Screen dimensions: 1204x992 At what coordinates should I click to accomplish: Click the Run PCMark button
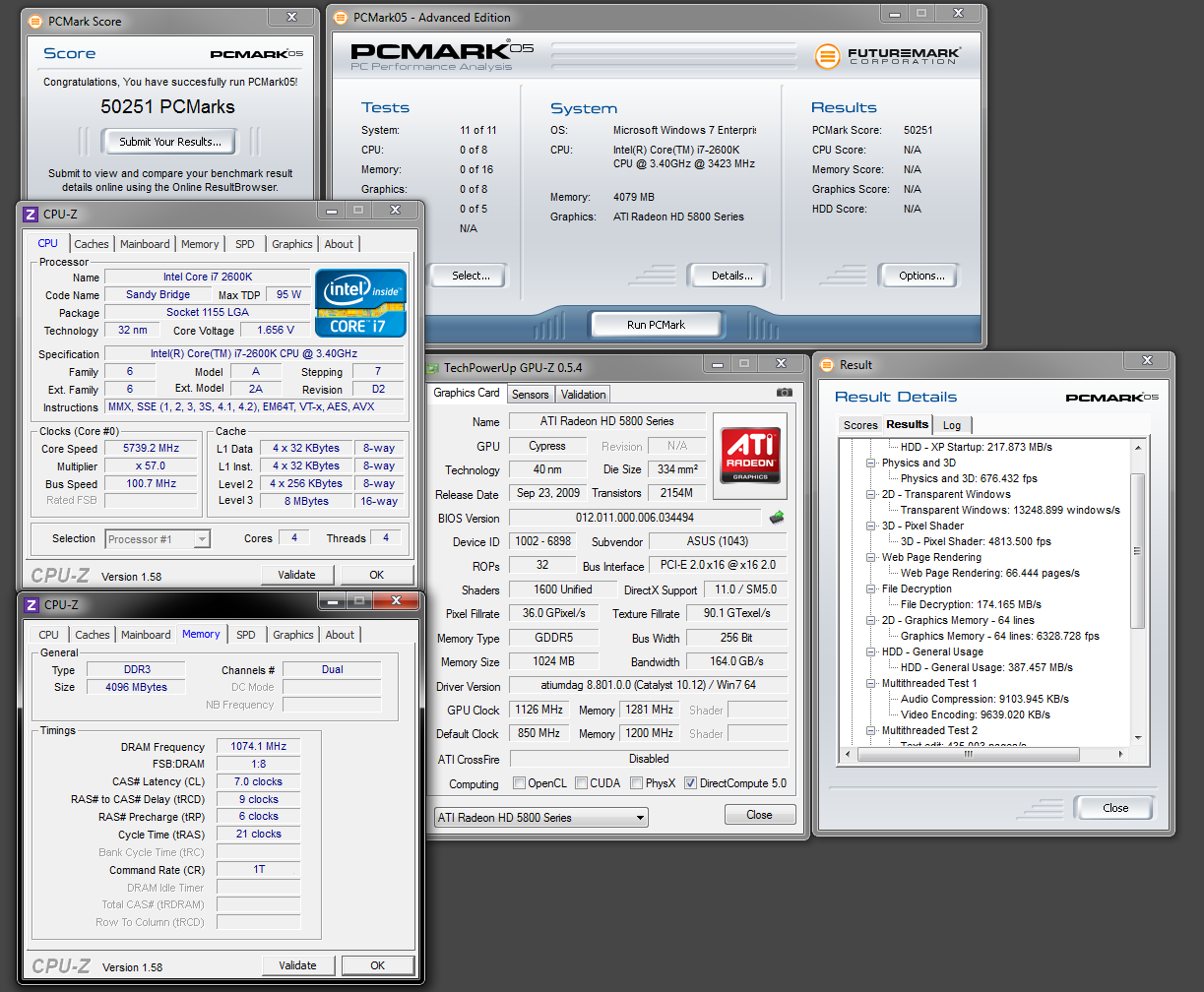[x=656, y=325]
